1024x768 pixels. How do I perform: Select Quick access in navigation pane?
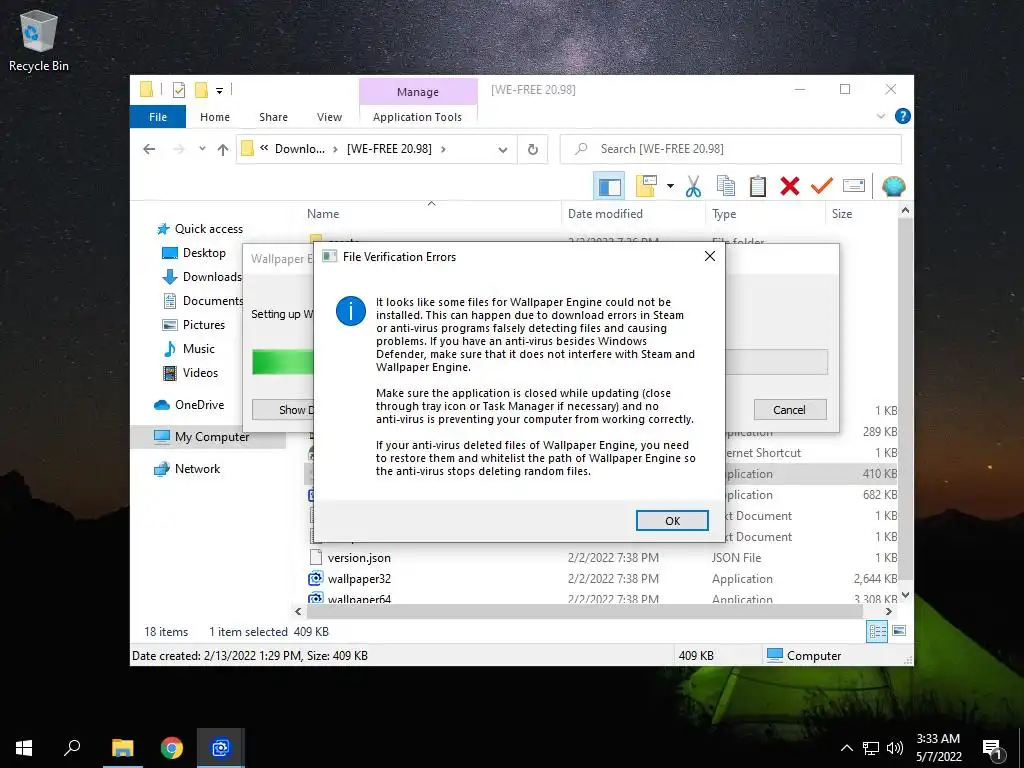[x=199, y=229]
